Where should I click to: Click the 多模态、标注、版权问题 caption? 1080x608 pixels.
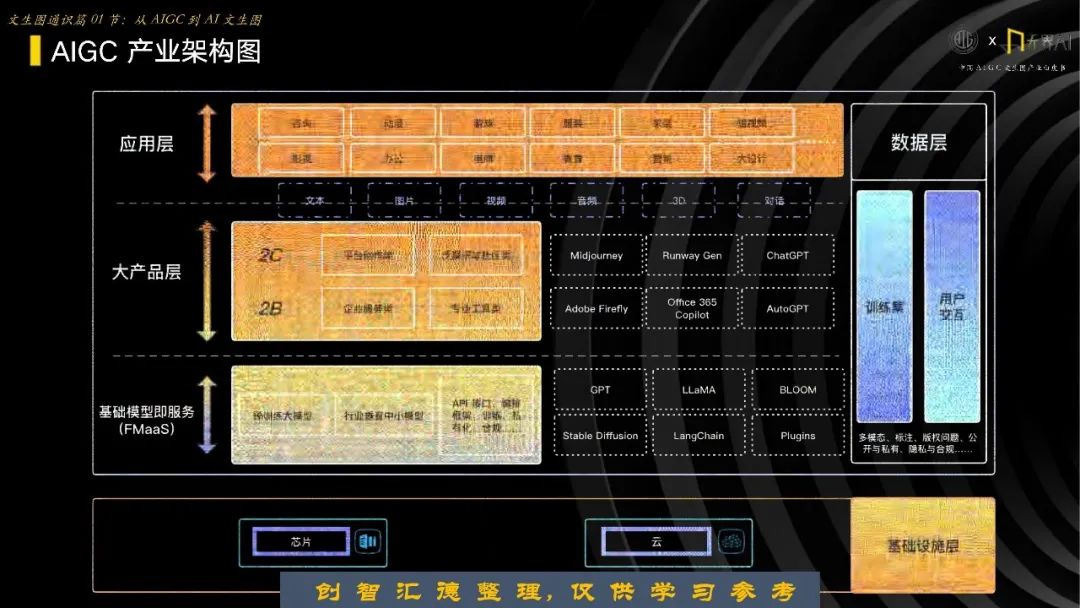click(918, 443)
